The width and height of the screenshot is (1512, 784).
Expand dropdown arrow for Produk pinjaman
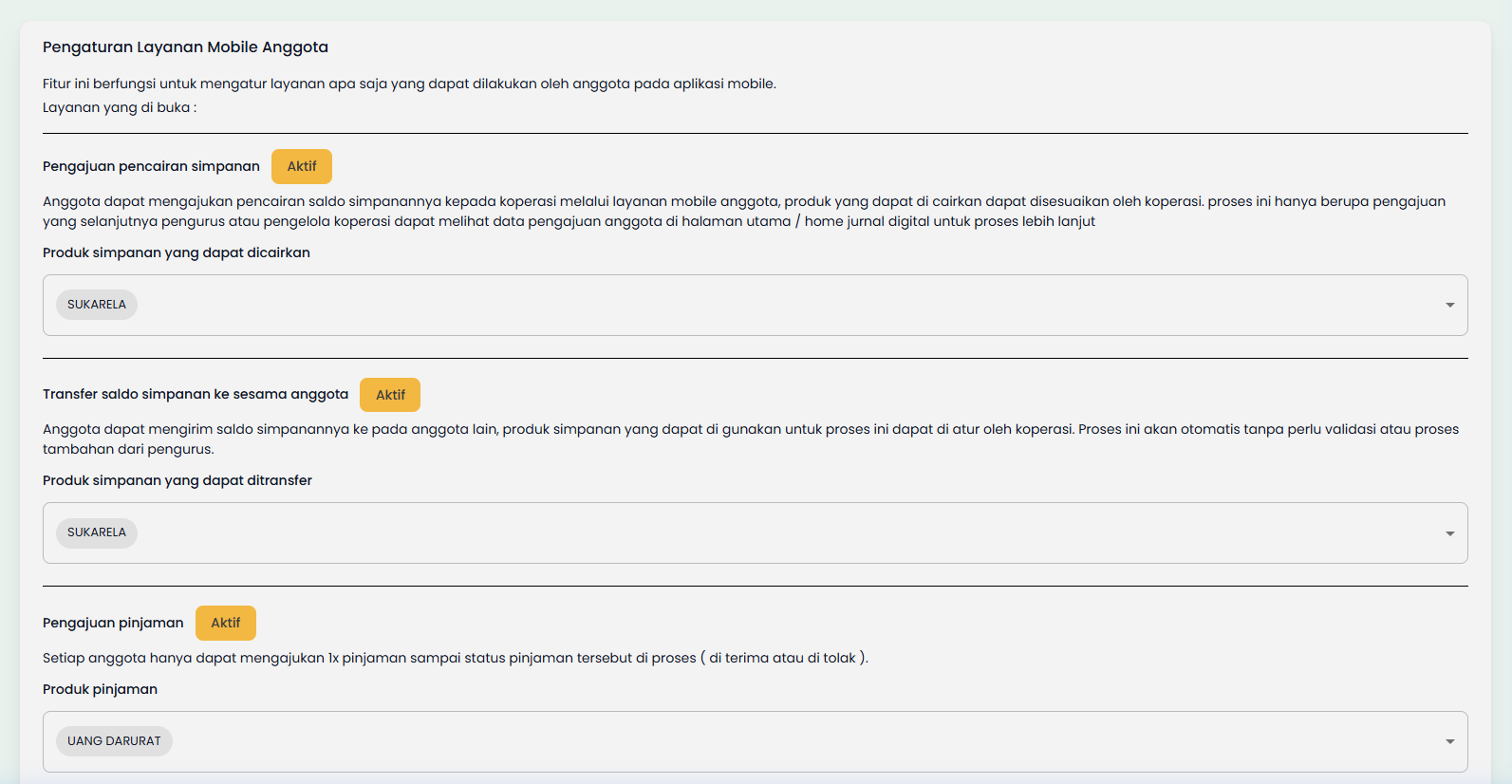pyautogui.click(x=1449, y=741)
